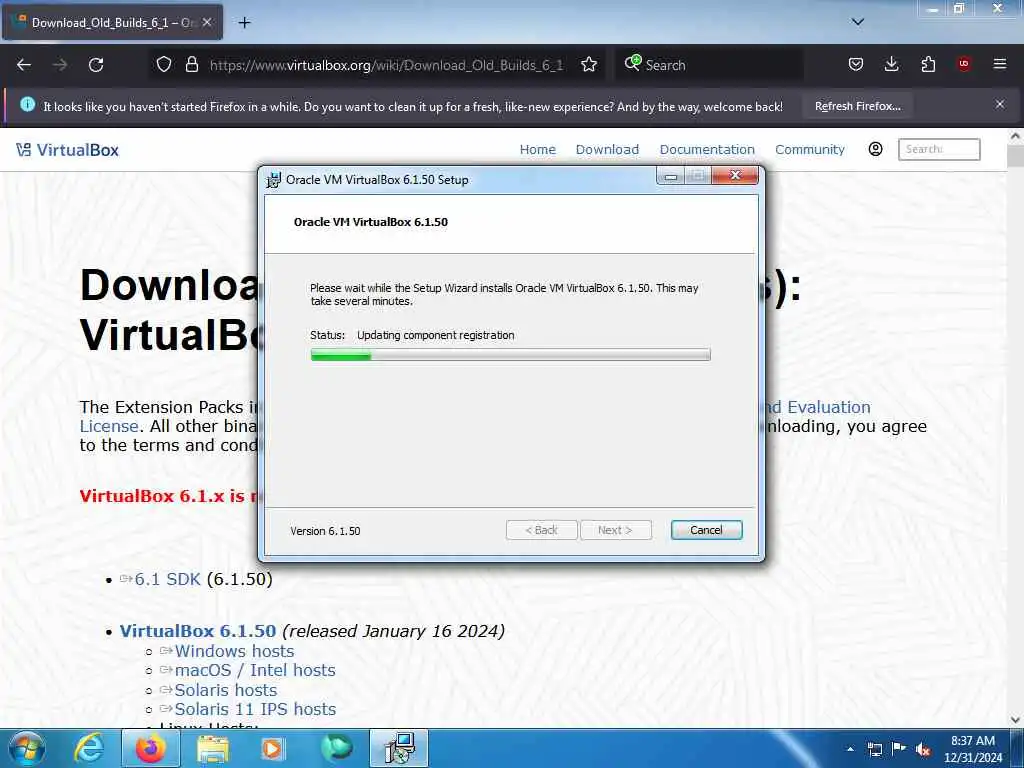Open the Windows hosts download link
1024x768 pixels.
pyautogui.click(x=234, y=651)
